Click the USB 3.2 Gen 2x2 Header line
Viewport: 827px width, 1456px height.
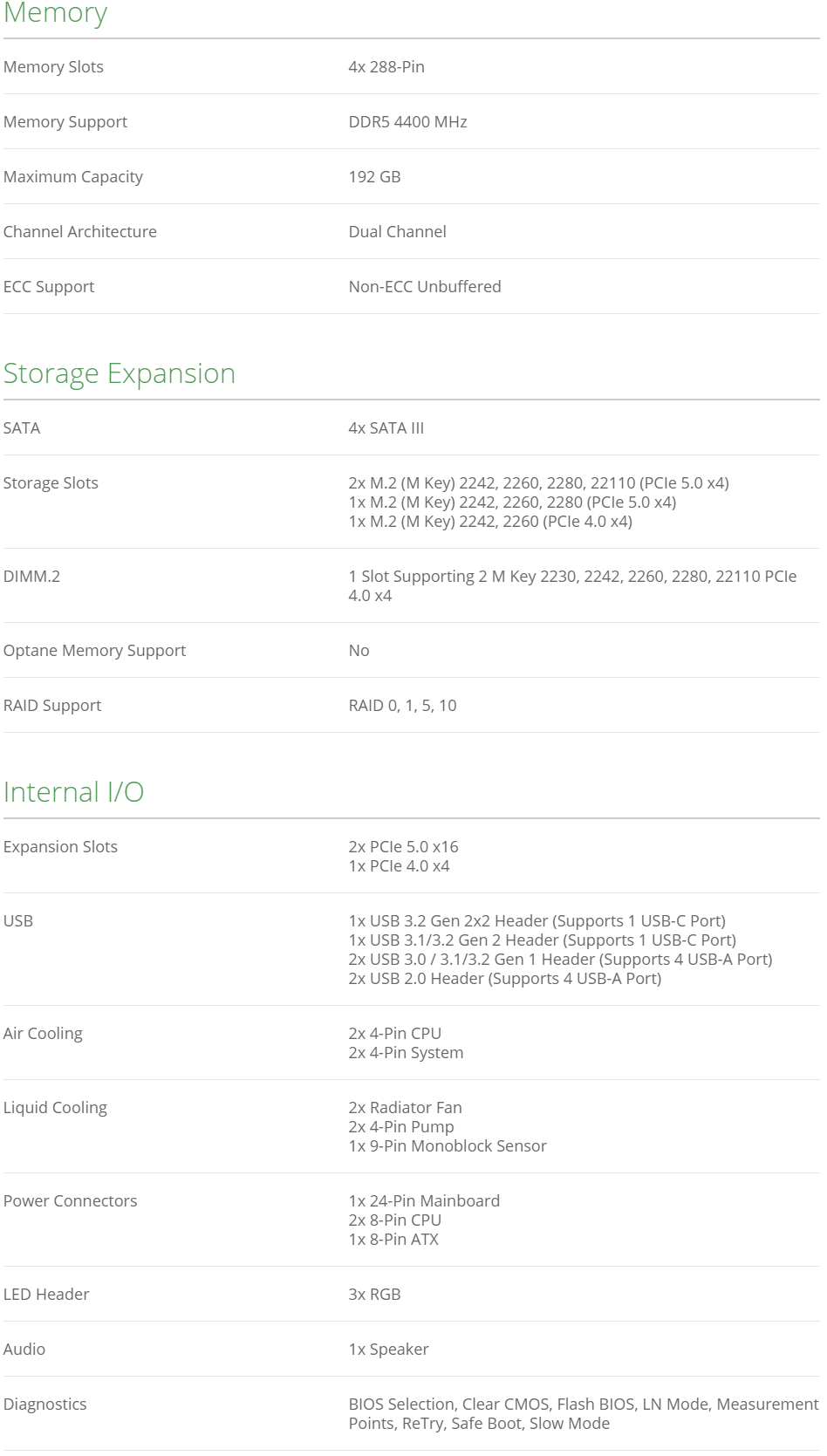click(537, 921)
